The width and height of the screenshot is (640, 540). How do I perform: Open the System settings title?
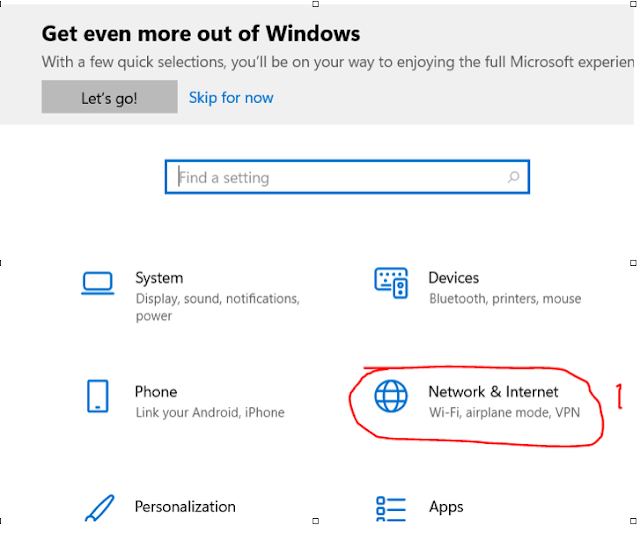[159, 278]
